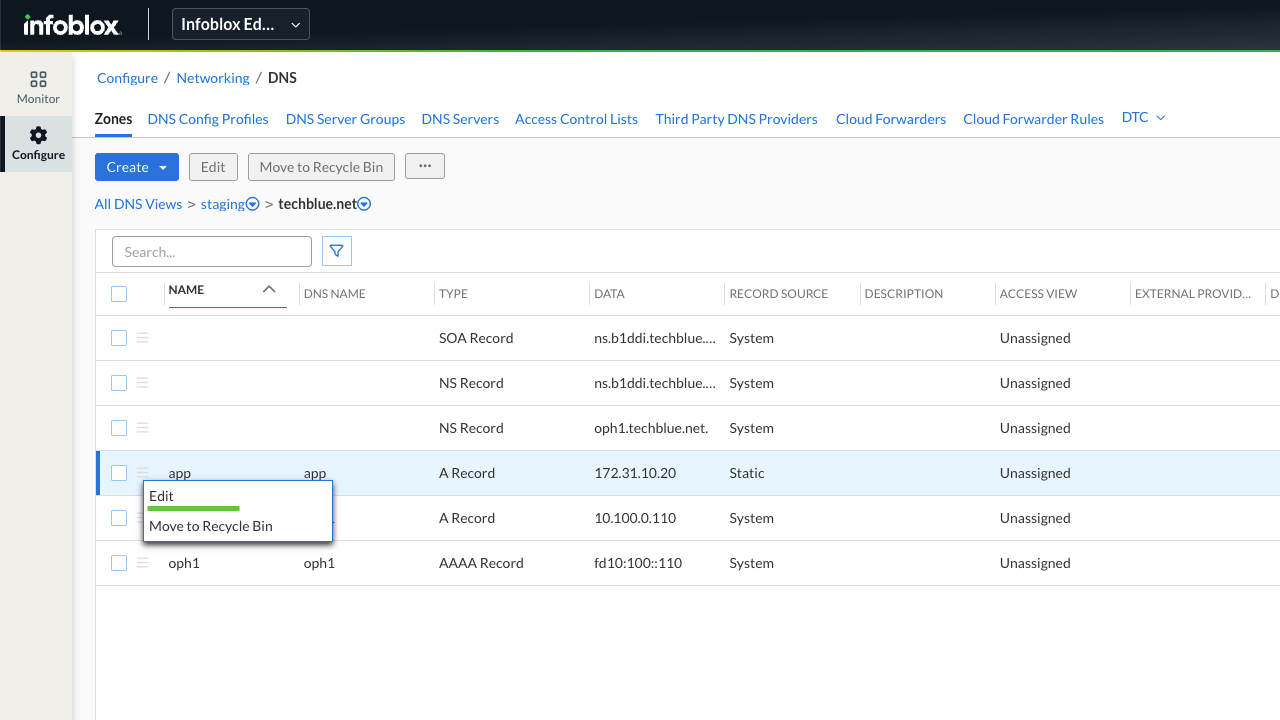
Task: Select the oph1 AAAA Record checkbox
Action: pos(119,563)
